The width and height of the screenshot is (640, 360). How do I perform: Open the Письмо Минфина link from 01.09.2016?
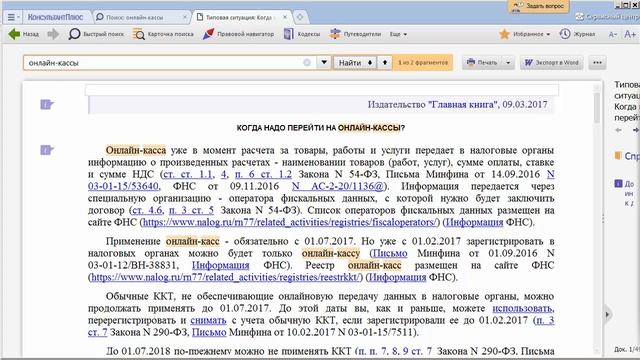390,253
